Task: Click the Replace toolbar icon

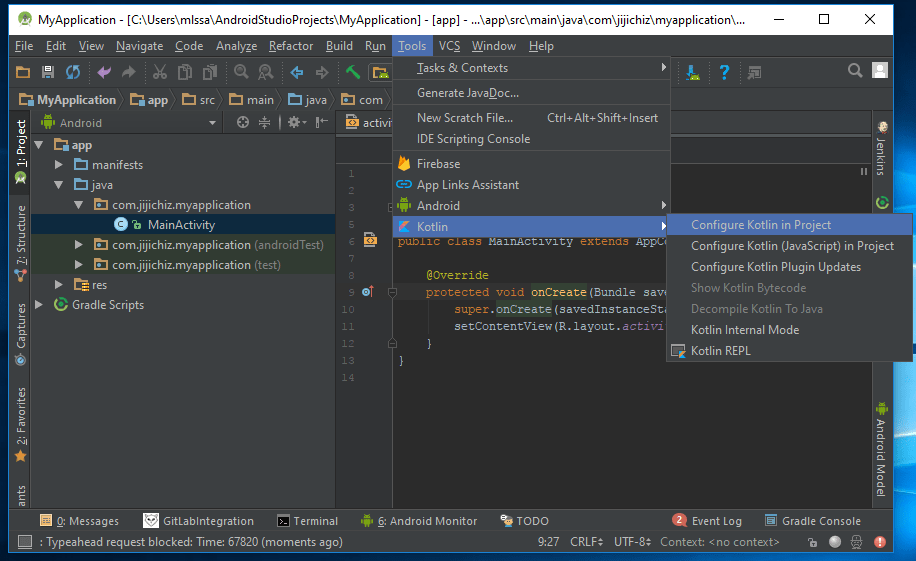Action: point(266,72)
